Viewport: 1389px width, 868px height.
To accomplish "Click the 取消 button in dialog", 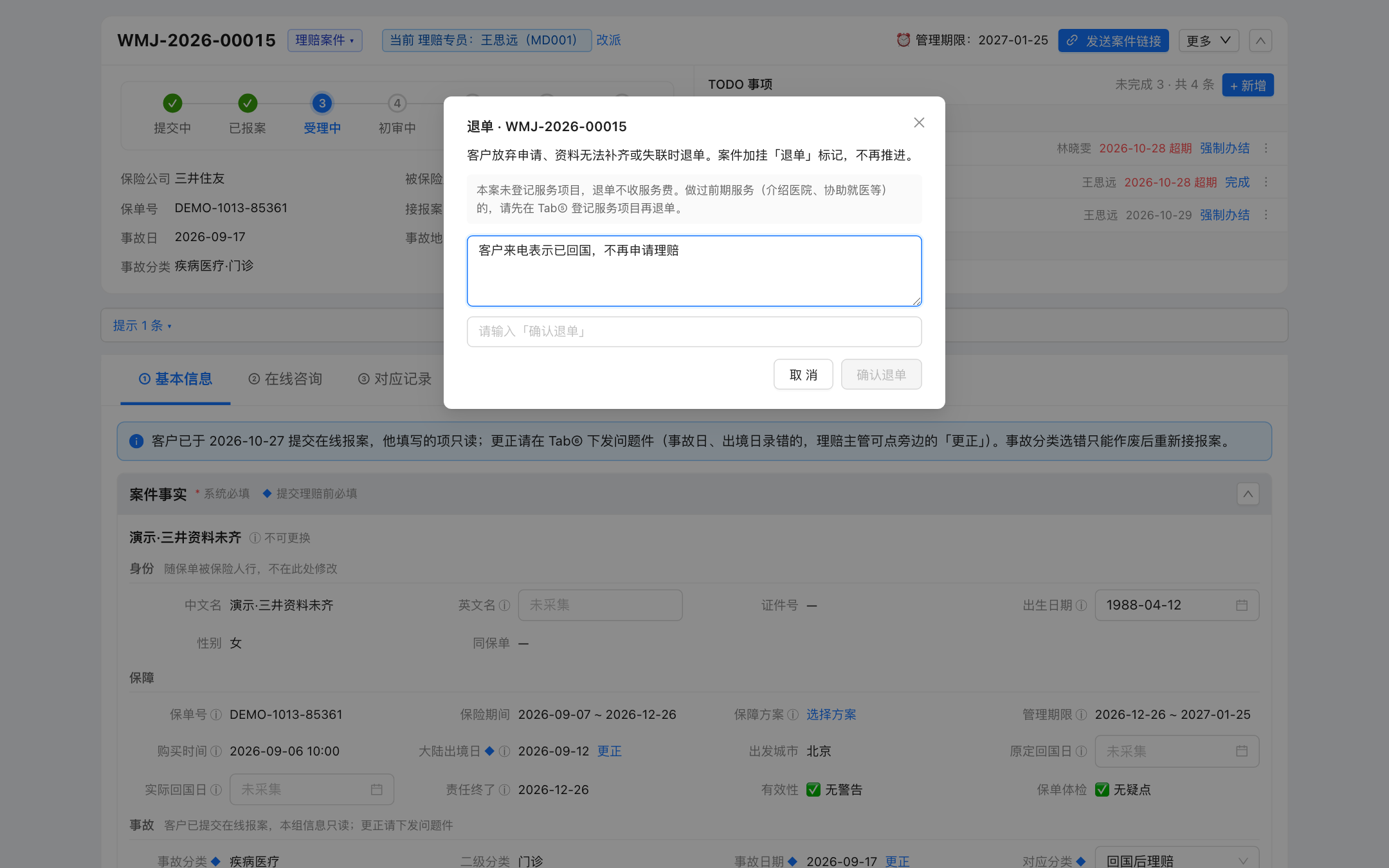I will (x=803, y=375).
